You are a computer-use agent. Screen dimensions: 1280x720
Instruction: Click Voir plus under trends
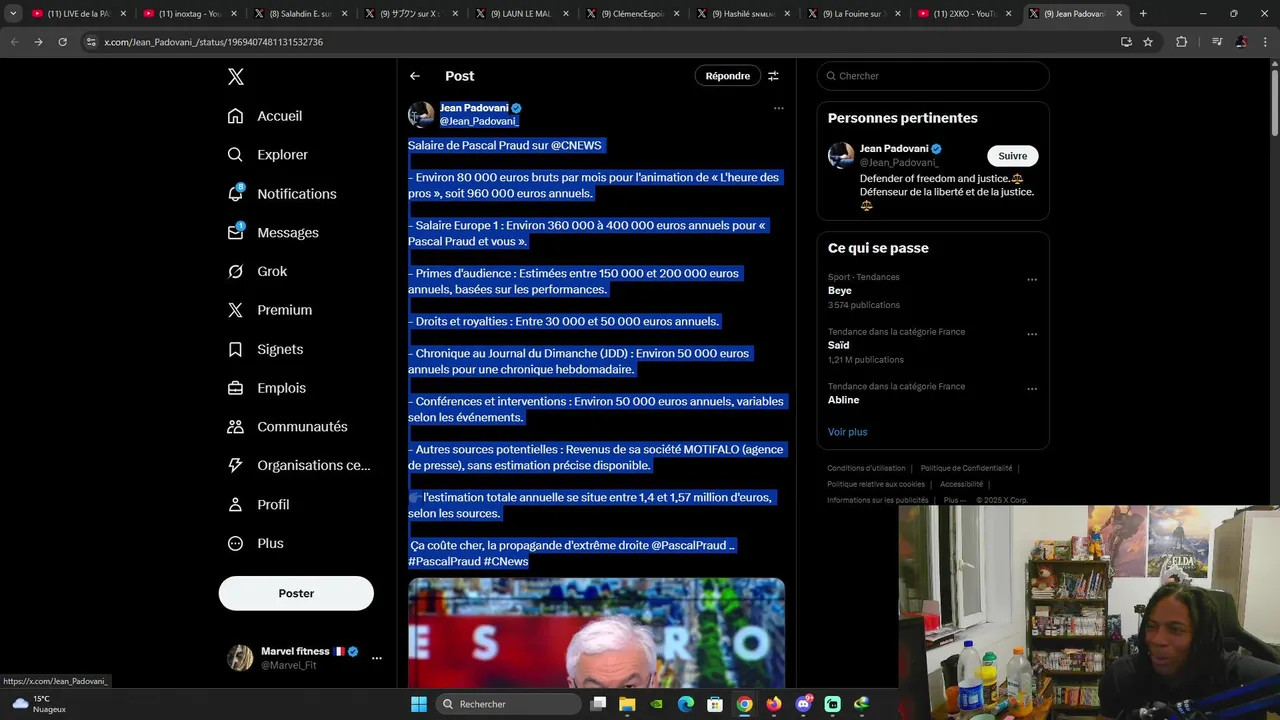[x=848, y=432]
